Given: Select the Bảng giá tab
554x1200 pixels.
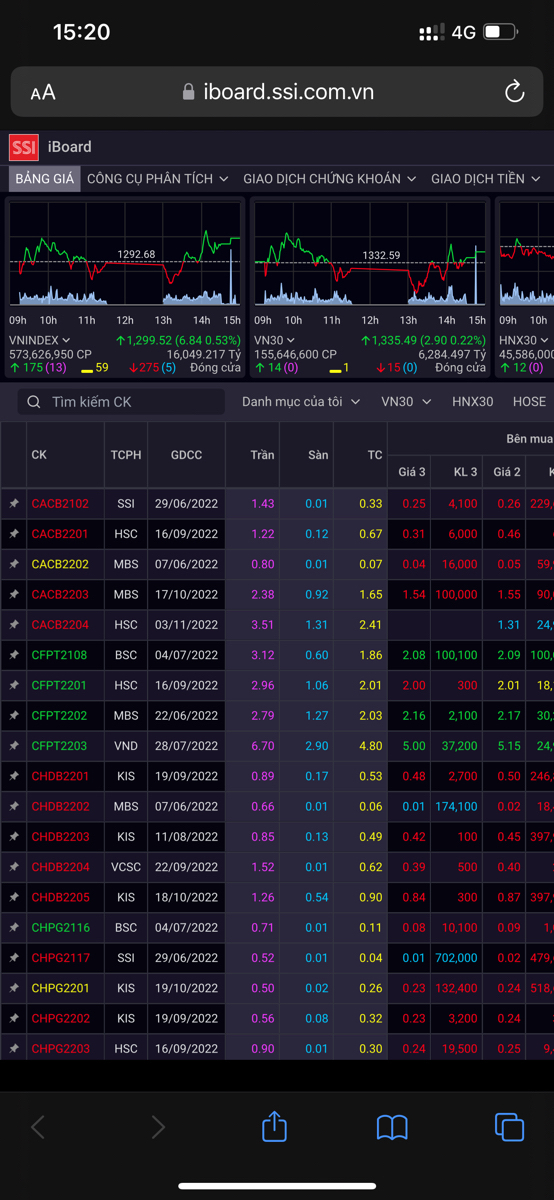Looking at the screenshot, I should point(44,179).
